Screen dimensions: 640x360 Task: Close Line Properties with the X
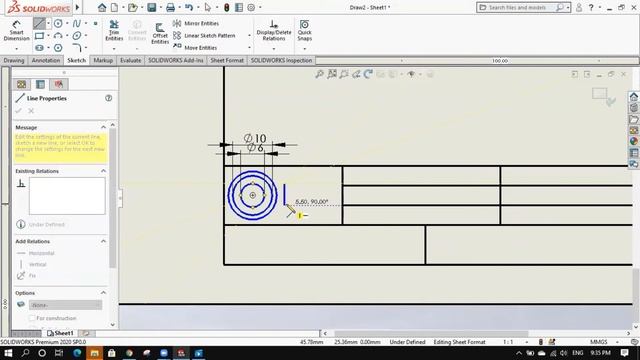pos(31,111)
